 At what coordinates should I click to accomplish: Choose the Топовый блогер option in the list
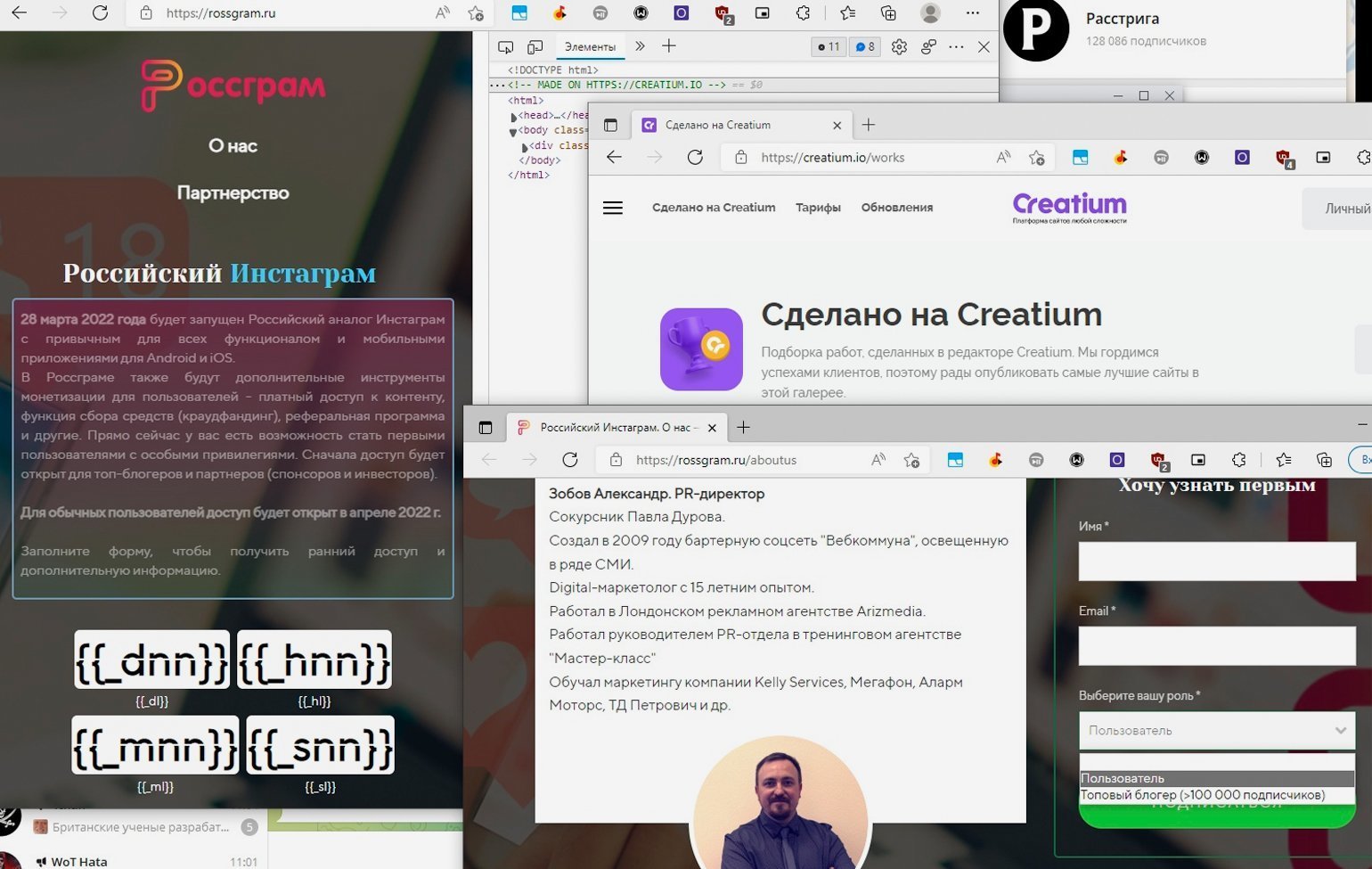tap(1217, 795)
